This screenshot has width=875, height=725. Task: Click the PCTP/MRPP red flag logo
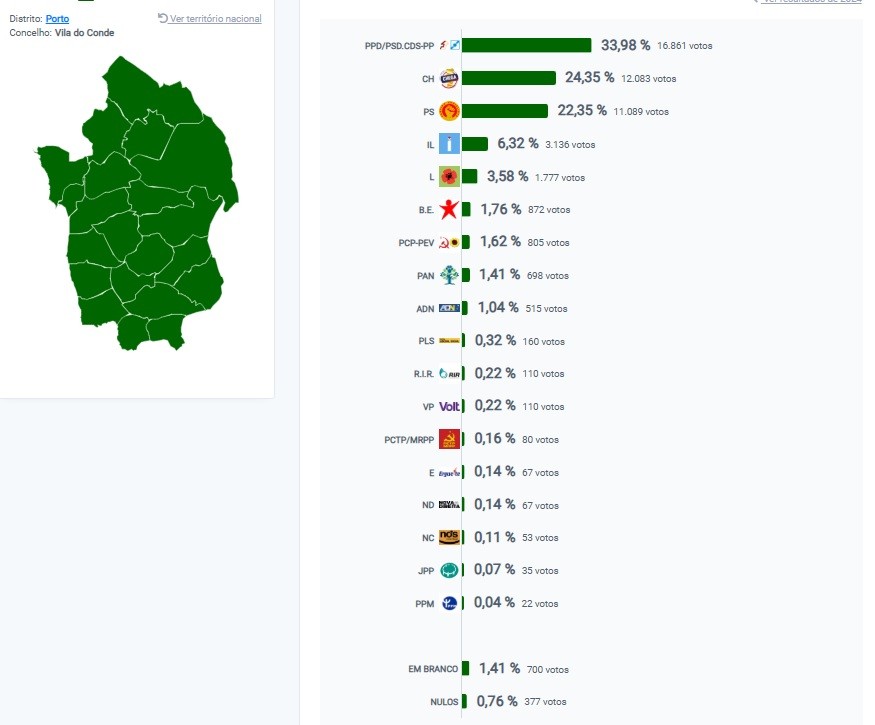coord(449,439)
